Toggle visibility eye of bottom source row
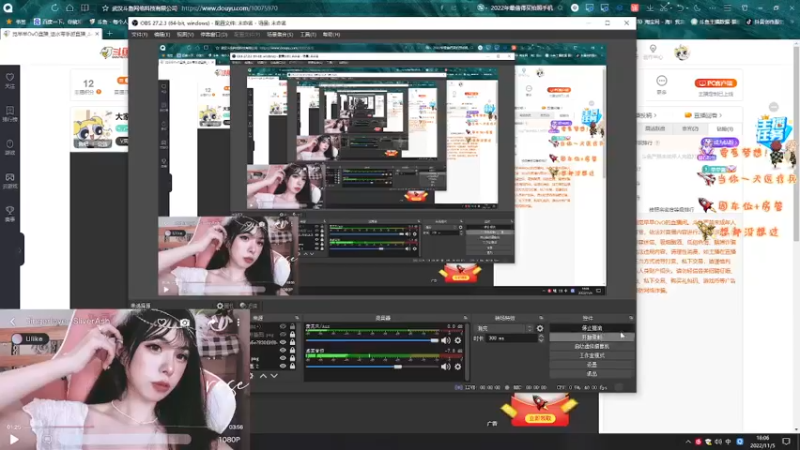The height and width of the screenshot is (450, 800). tap(283, 366)
